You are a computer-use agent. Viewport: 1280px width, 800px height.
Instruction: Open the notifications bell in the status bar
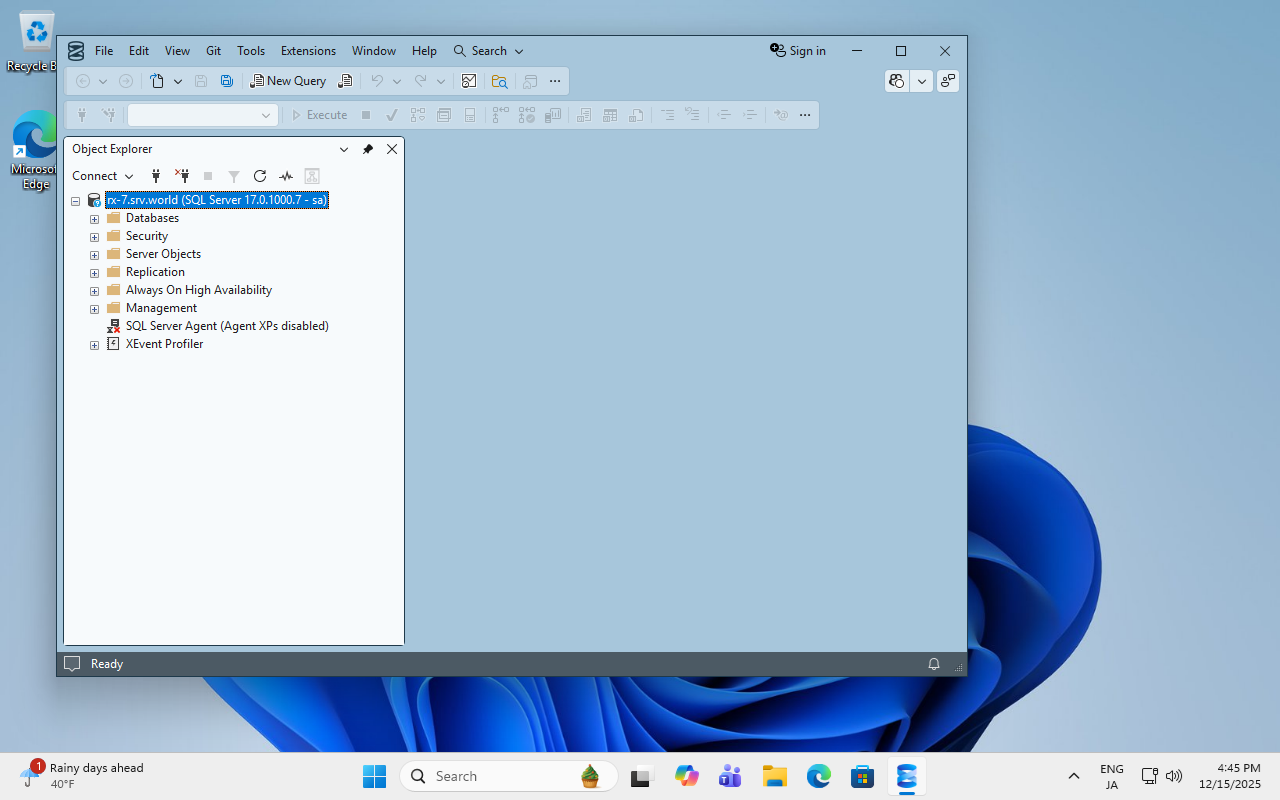point(934,664)
